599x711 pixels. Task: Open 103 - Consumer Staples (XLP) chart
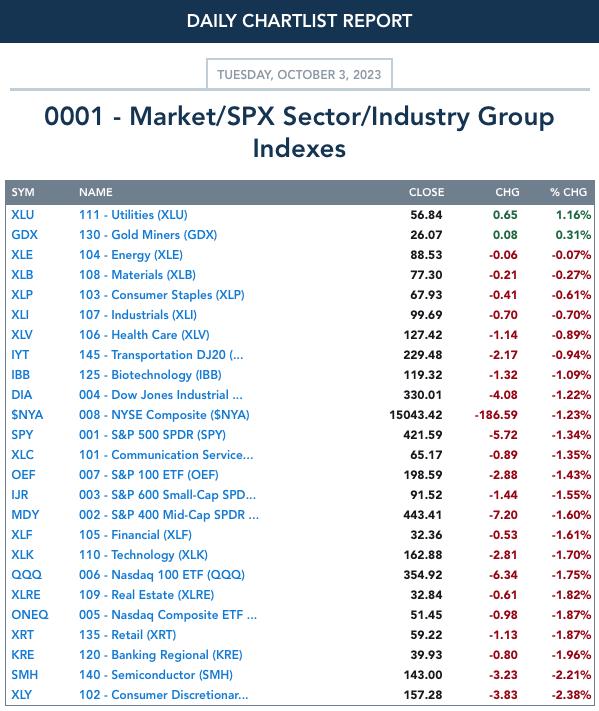point(161,295)
